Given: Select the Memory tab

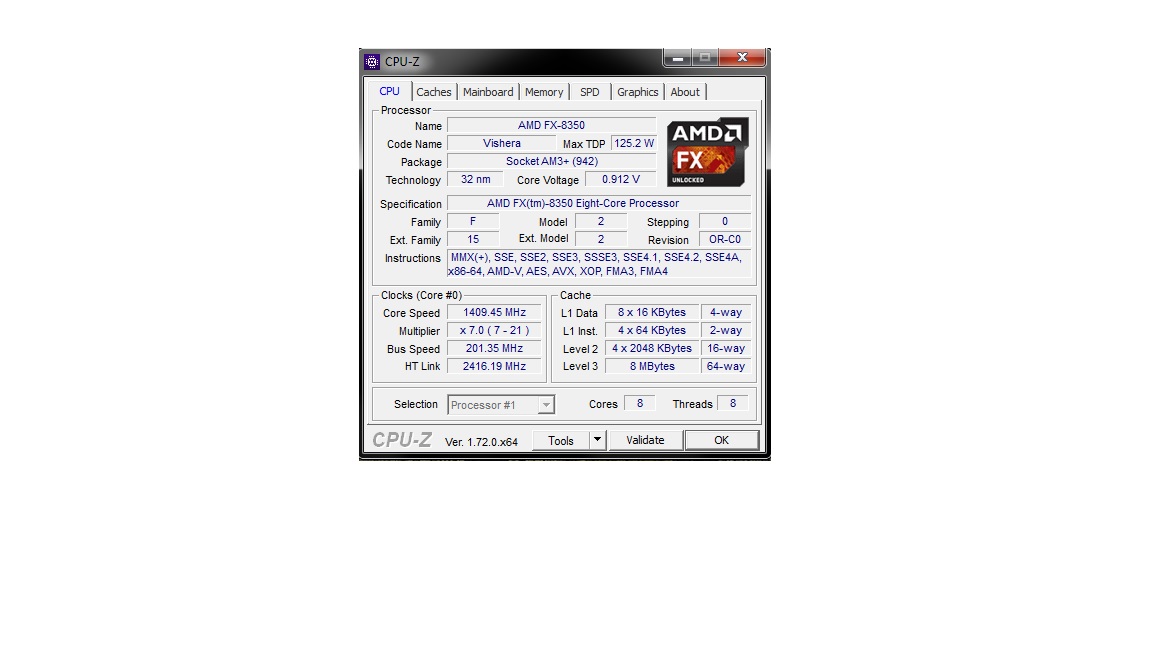Looking at the screenshot, I should pyautogui.click(x=544, y=92).
